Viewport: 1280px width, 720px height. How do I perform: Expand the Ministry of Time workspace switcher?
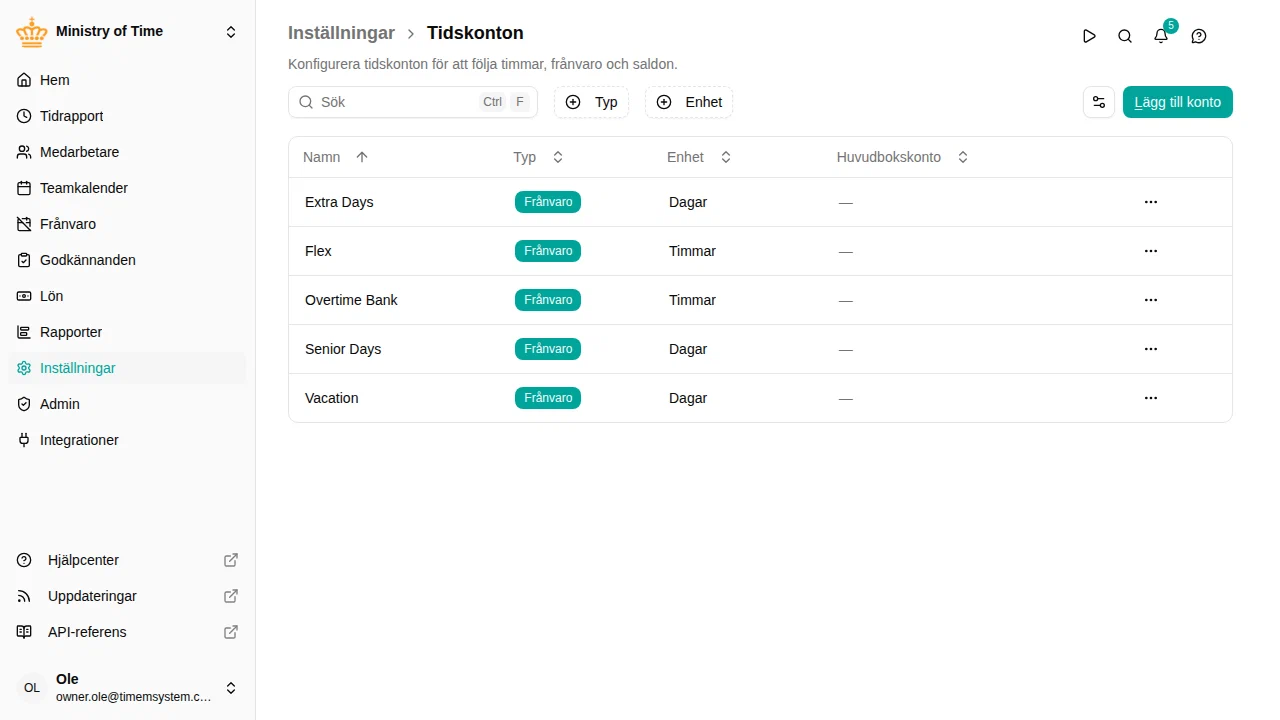point(231,32)
